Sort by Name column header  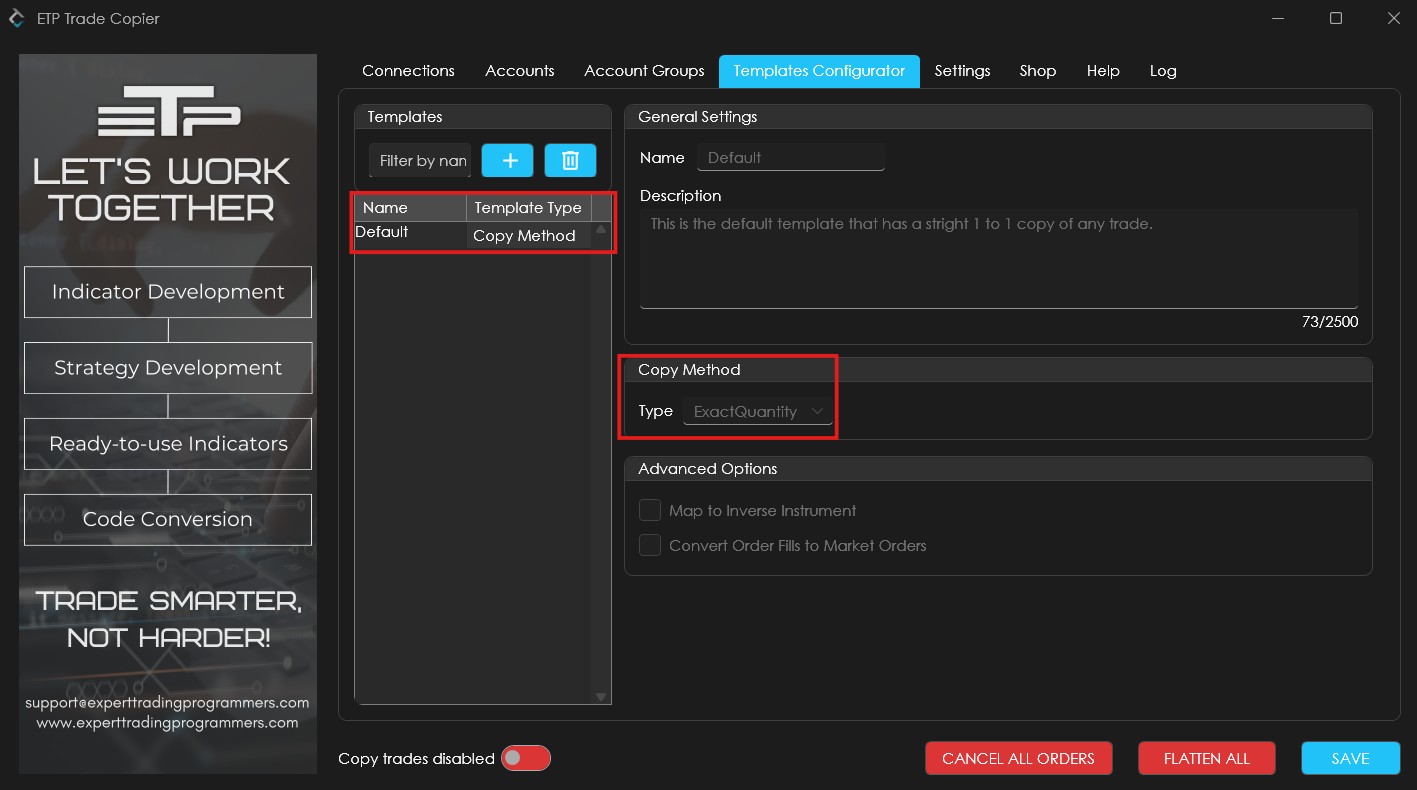[x=410, y=208]
